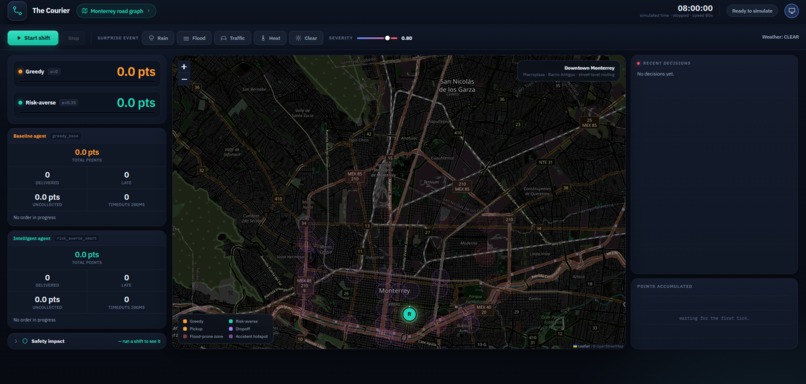The width and height of the screenshot is (806, 384).
Task: Trigger the Traffic surprise event
Action: coord(233,38)
